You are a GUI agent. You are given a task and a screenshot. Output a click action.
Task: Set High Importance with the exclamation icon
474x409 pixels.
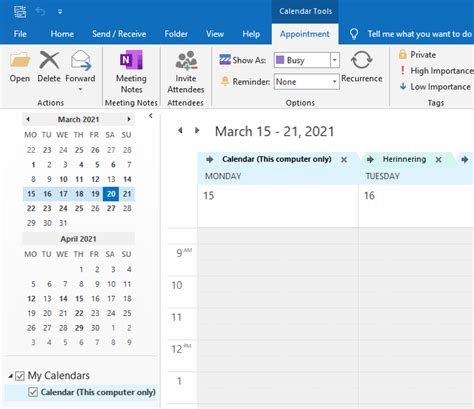(x=403, y=70)
